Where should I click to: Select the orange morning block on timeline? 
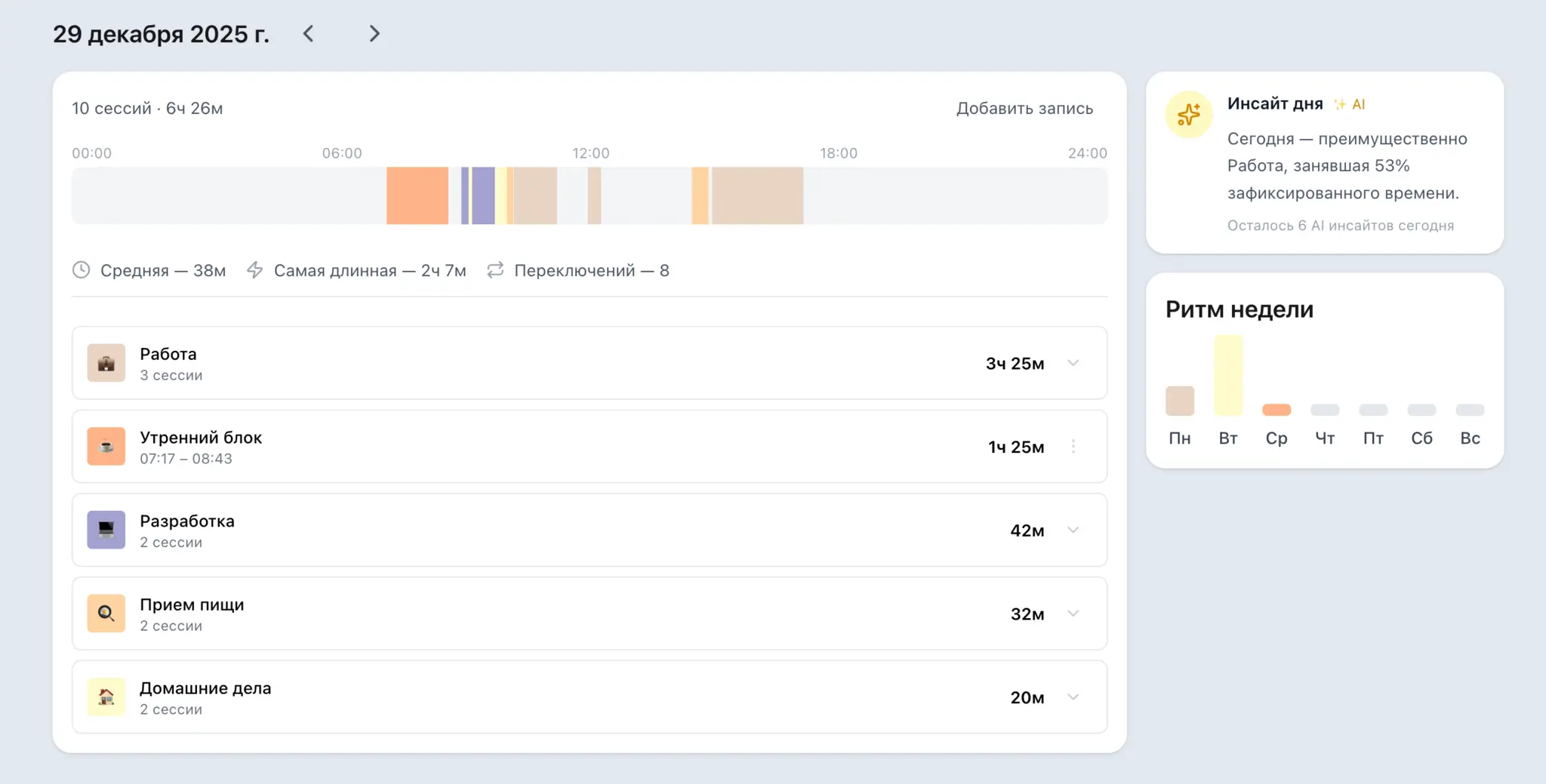(x=417, y=195)
